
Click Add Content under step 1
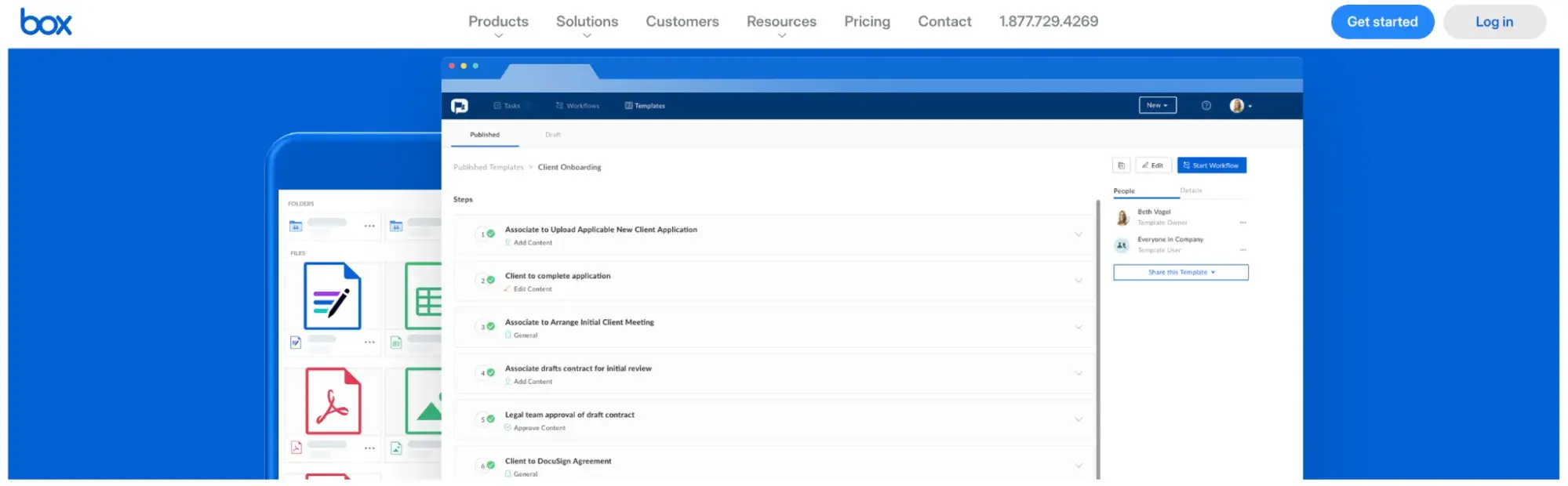tap(529, 243)
